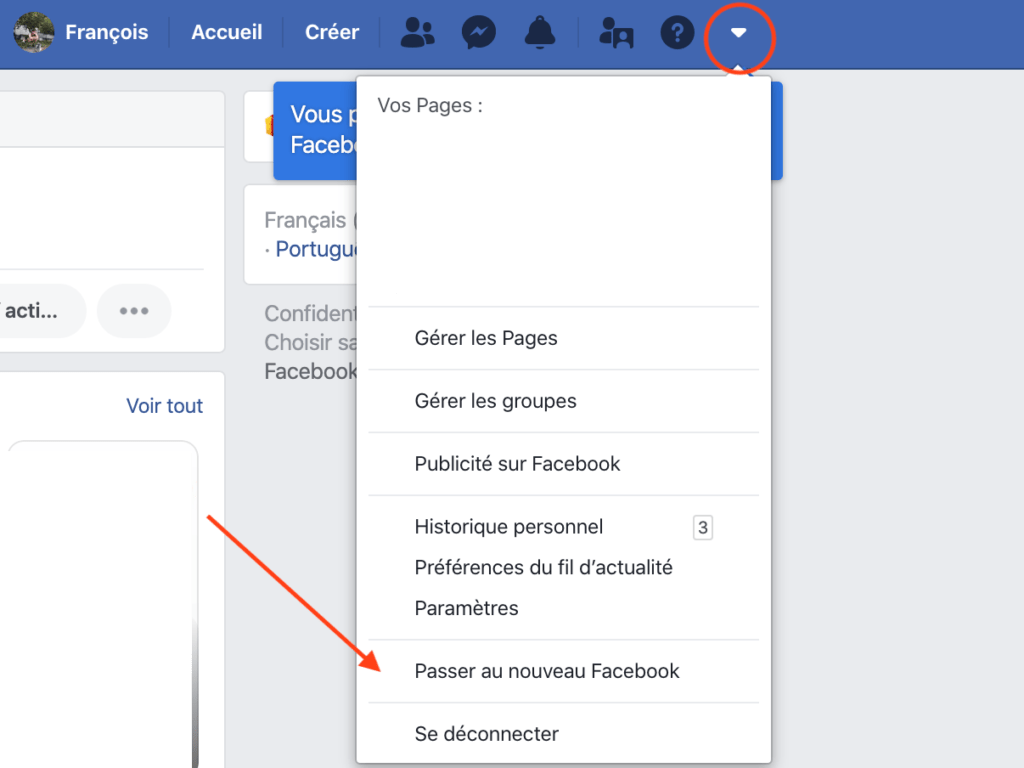1024x768 pixels.
Task: Select Gérer les Pages menu item
Action: [x=485, y=338]
